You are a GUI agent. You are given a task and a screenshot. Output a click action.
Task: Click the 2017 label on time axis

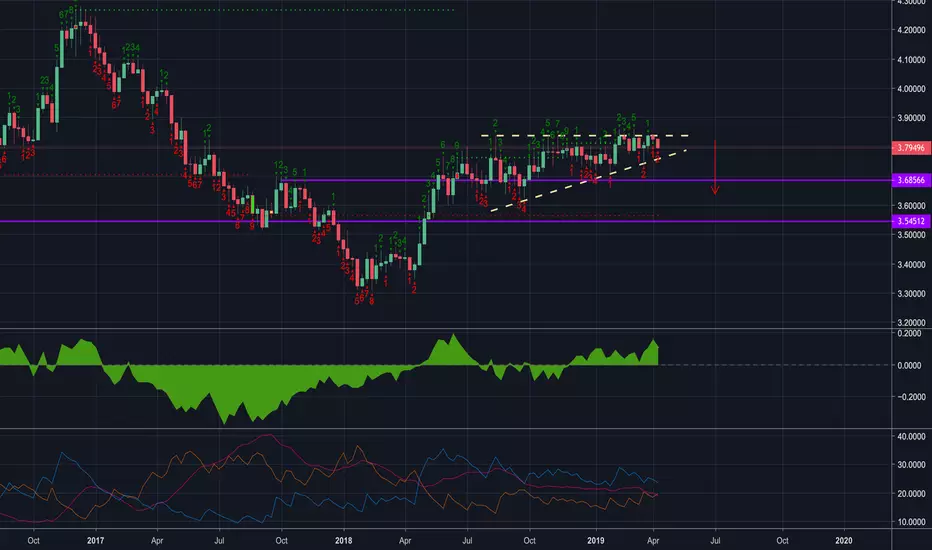point(95,540)
